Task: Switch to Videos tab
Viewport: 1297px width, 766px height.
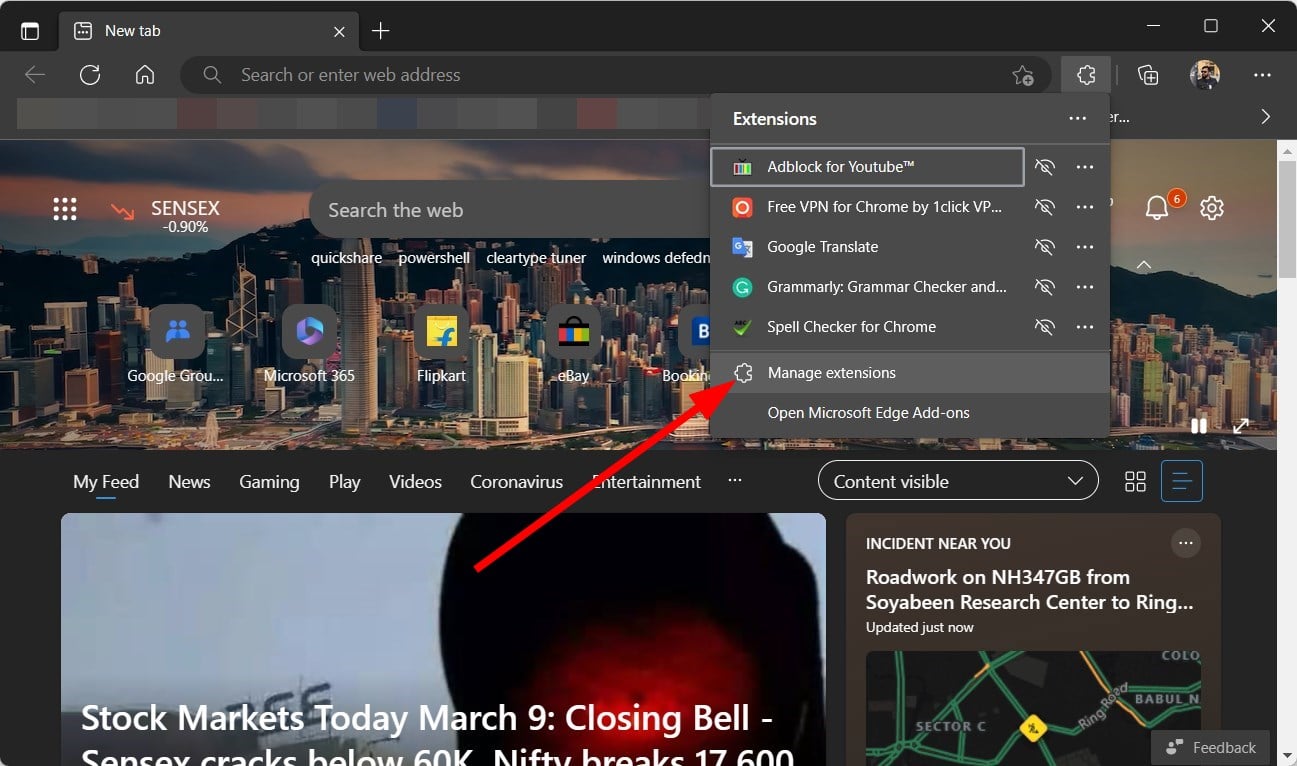Action: click(x=415, y=482)
